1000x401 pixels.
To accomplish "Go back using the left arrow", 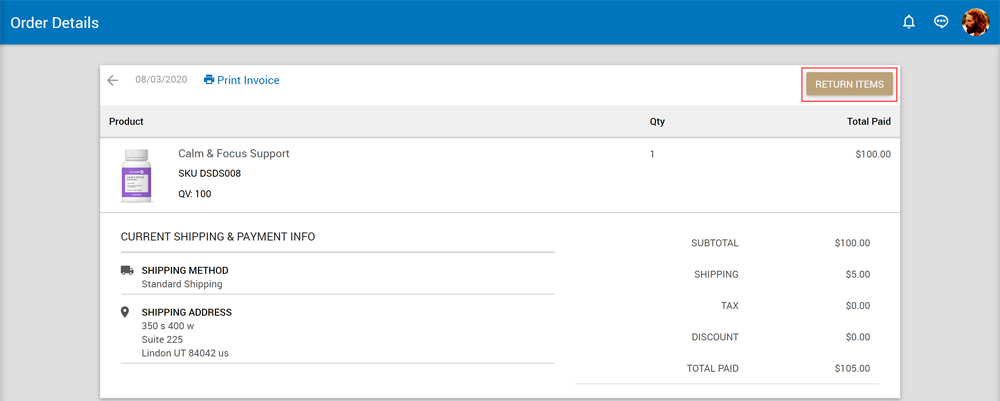I will pyautogui.click(x=113, y=80).
